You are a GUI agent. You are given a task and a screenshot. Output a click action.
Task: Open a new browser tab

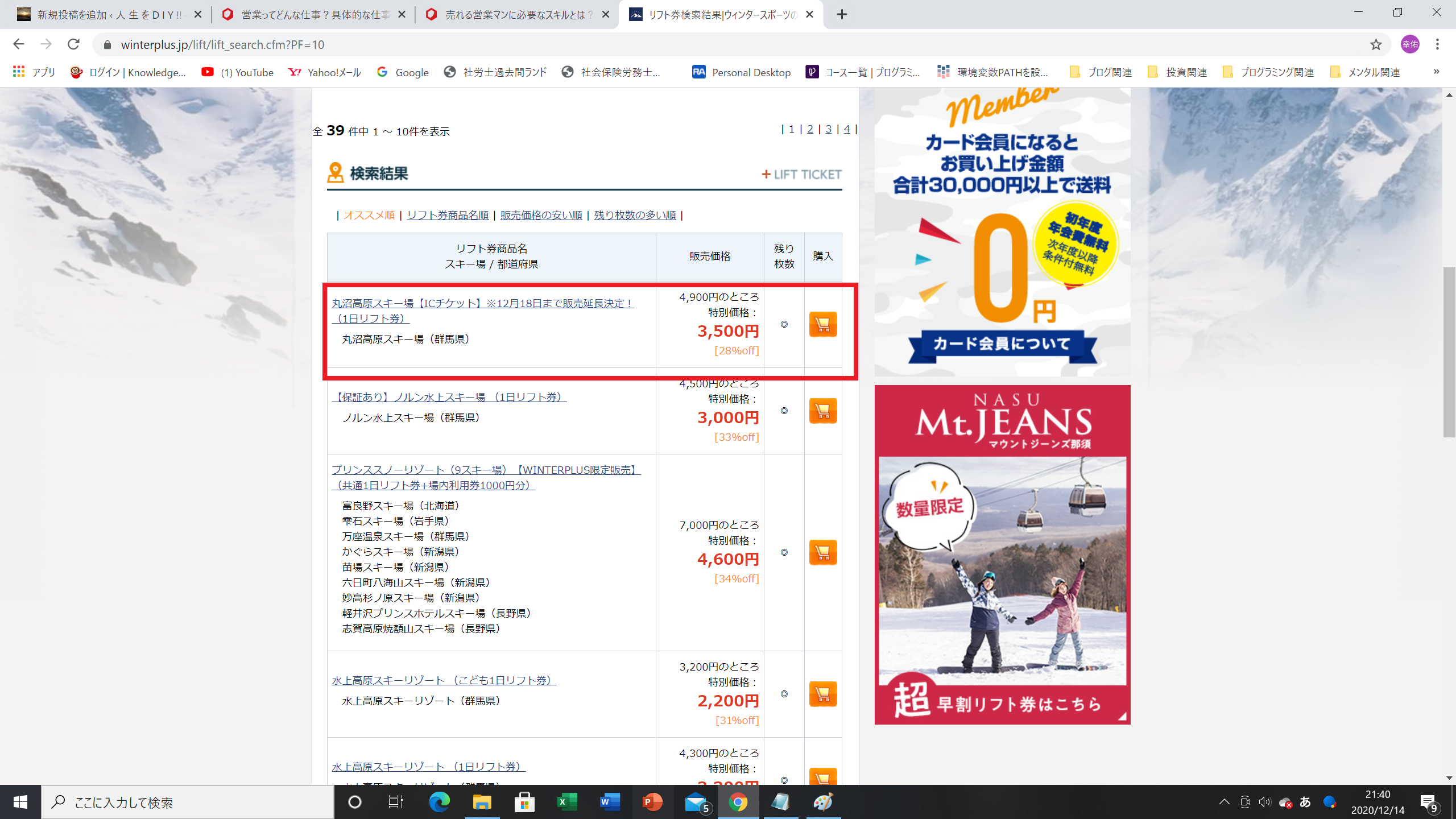tap(842, 15)
